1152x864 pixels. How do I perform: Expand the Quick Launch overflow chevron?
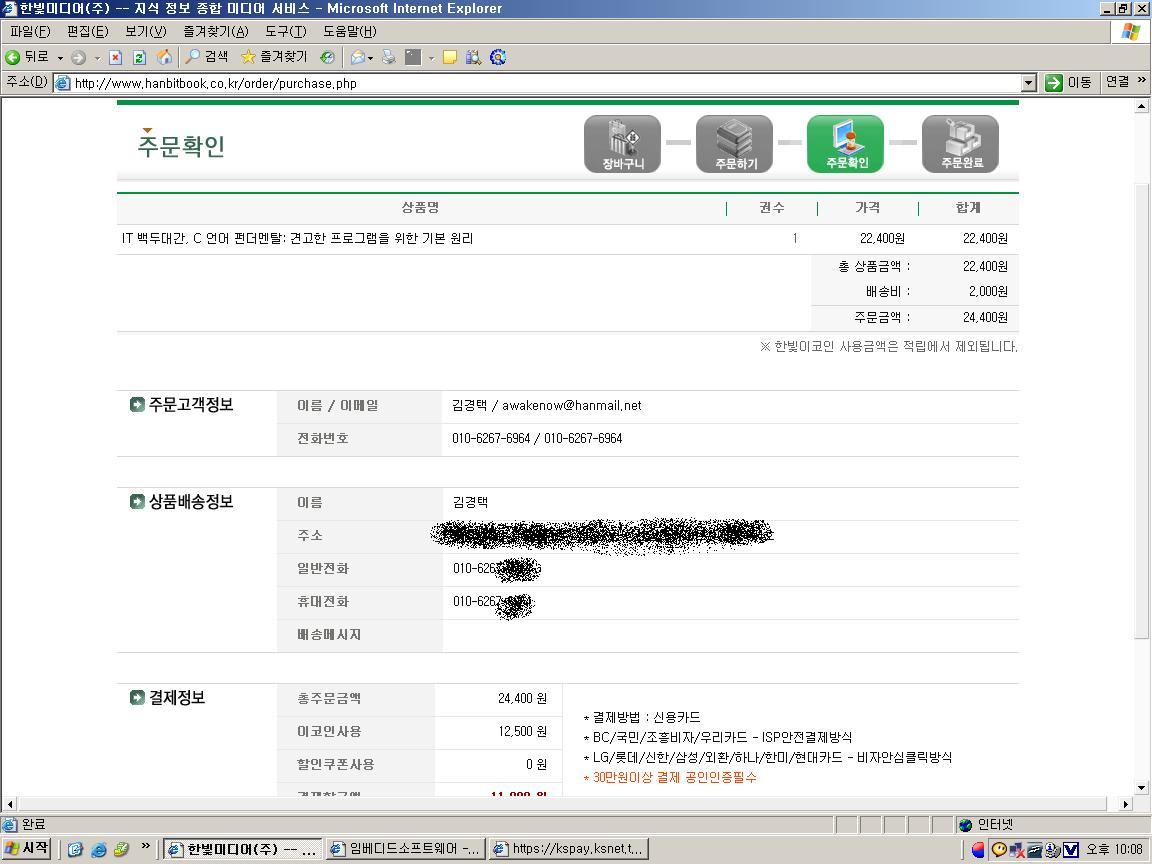coord(145,846)
